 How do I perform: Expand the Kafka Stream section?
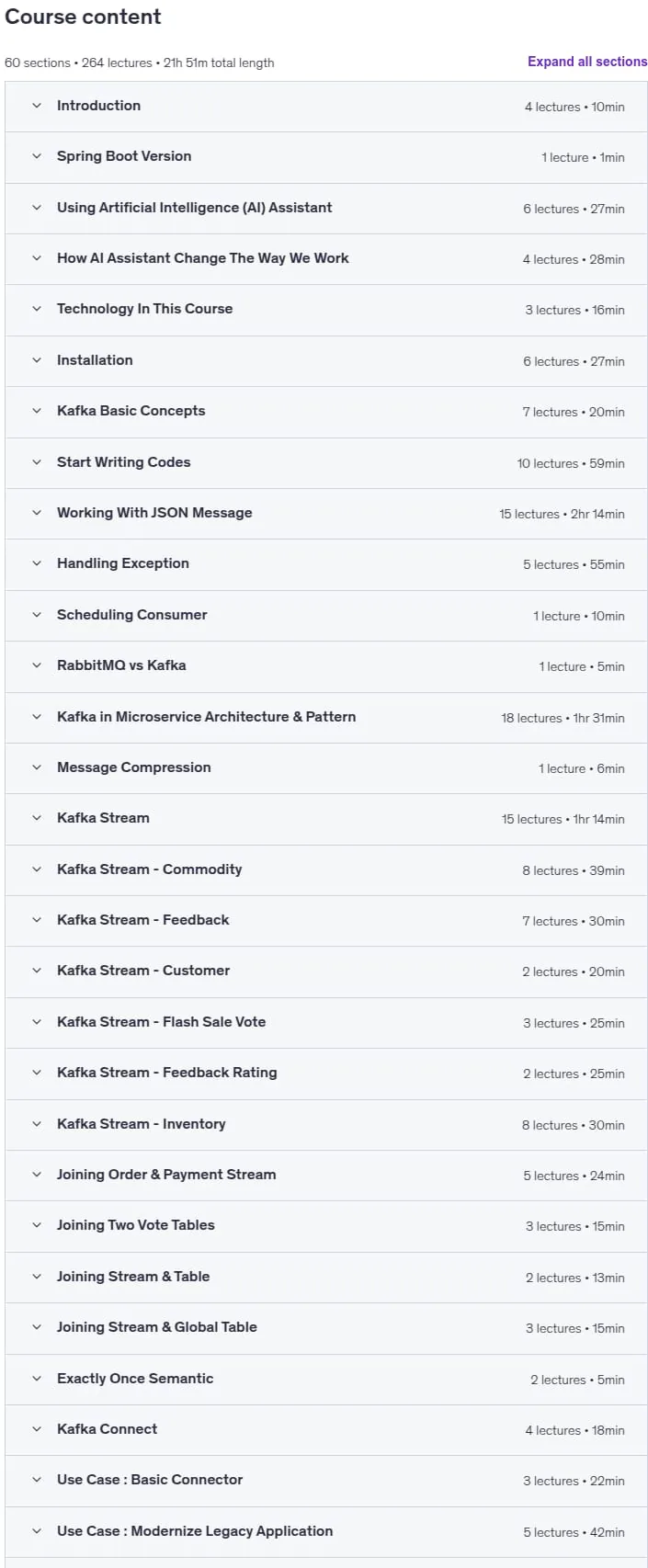pyautogui.click(x=326, y=818)
